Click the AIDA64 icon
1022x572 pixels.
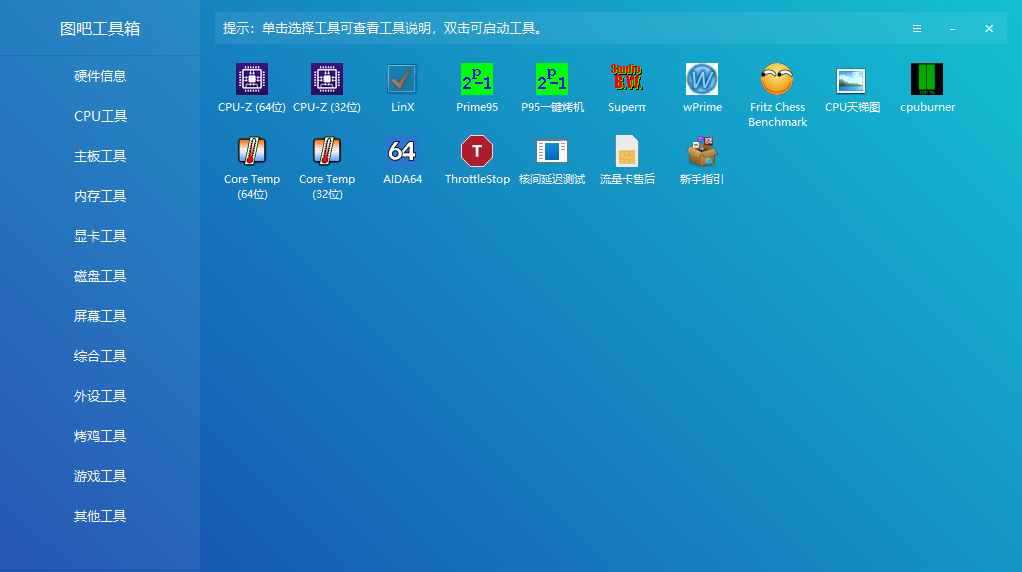[402, 152]
